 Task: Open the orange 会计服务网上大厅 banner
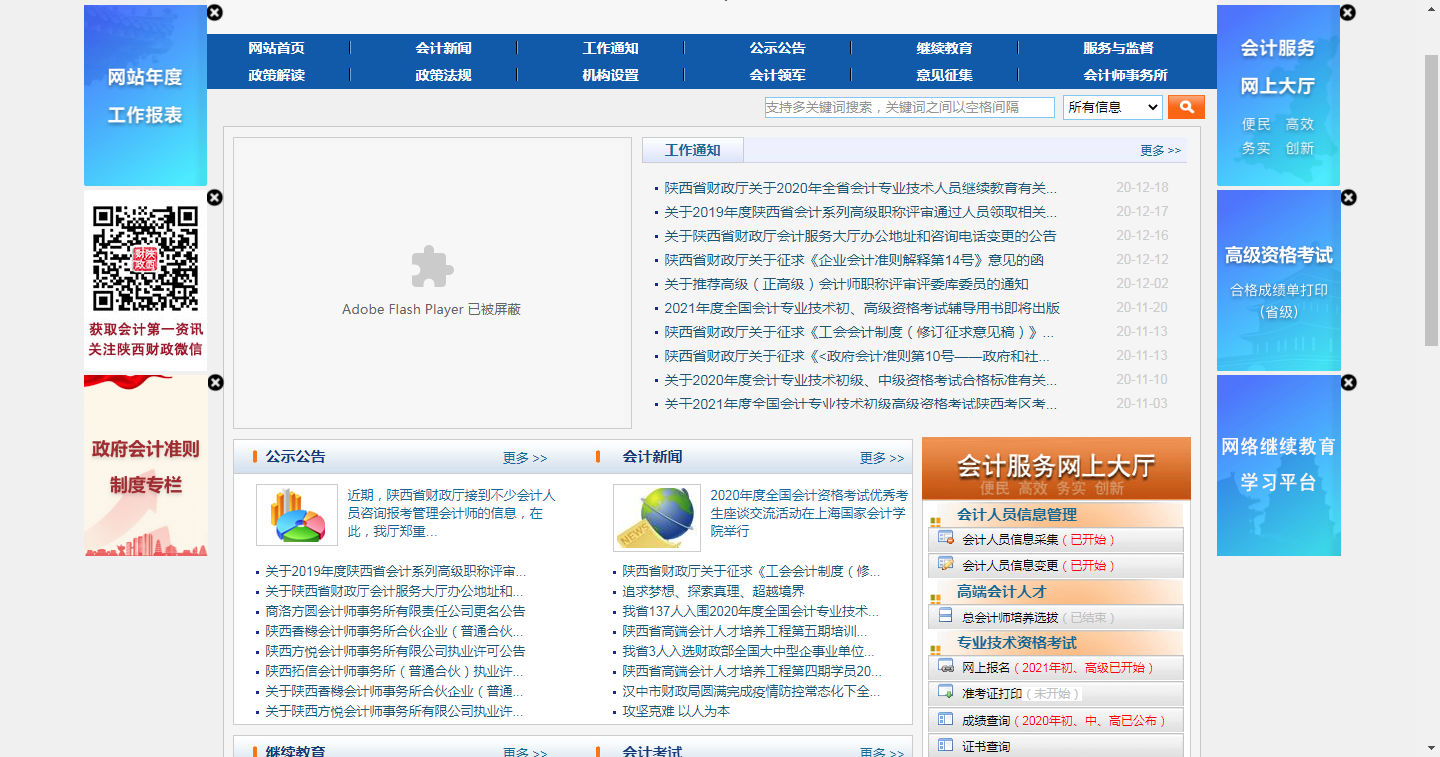click(1056, 468)
